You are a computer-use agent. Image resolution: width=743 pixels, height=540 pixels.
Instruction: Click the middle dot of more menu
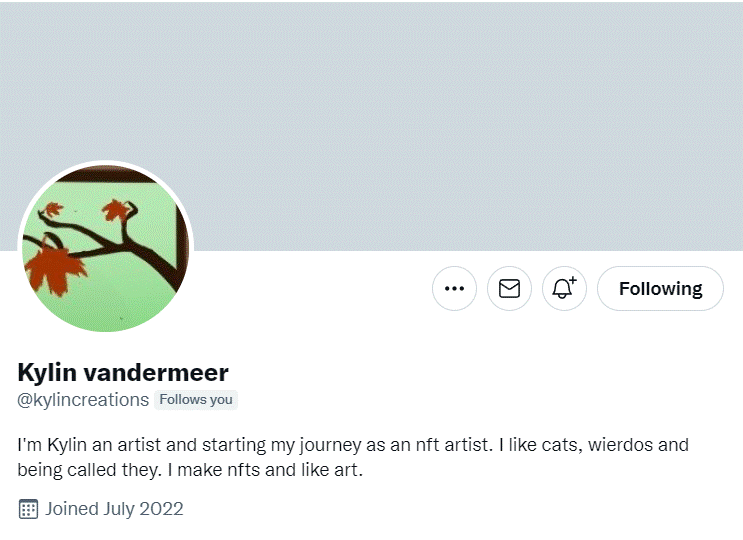pyautogui.click(x=454, y=288)
